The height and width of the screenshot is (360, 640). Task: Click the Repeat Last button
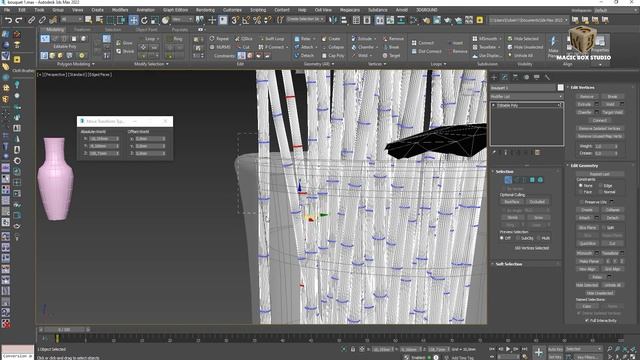coord(600,174)
